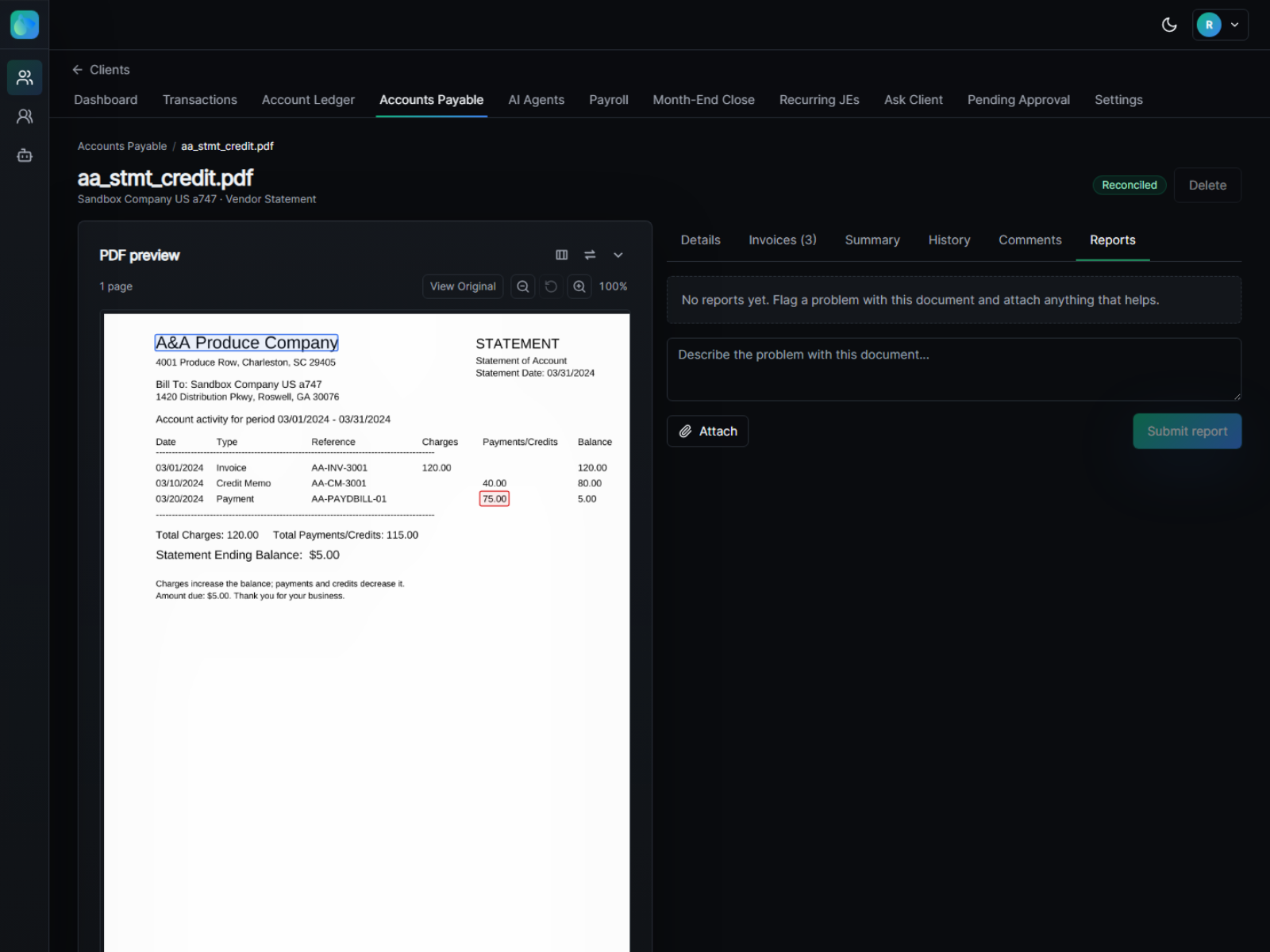Image resolution: width=1270 pixels, height=952 pixels.
Task: Open the single-user sidebar icon
Action: (25, 117)
